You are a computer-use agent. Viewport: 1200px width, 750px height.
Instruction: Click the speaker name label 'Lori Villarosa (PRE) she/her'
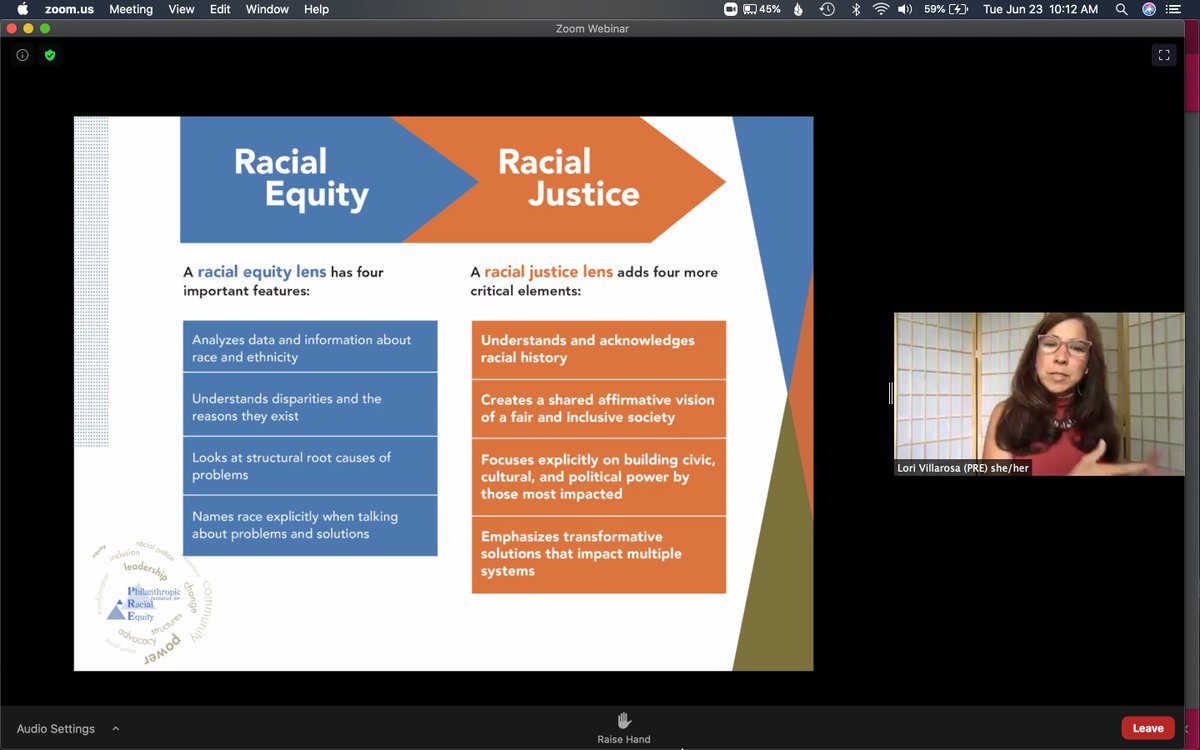tap(963, 468)
